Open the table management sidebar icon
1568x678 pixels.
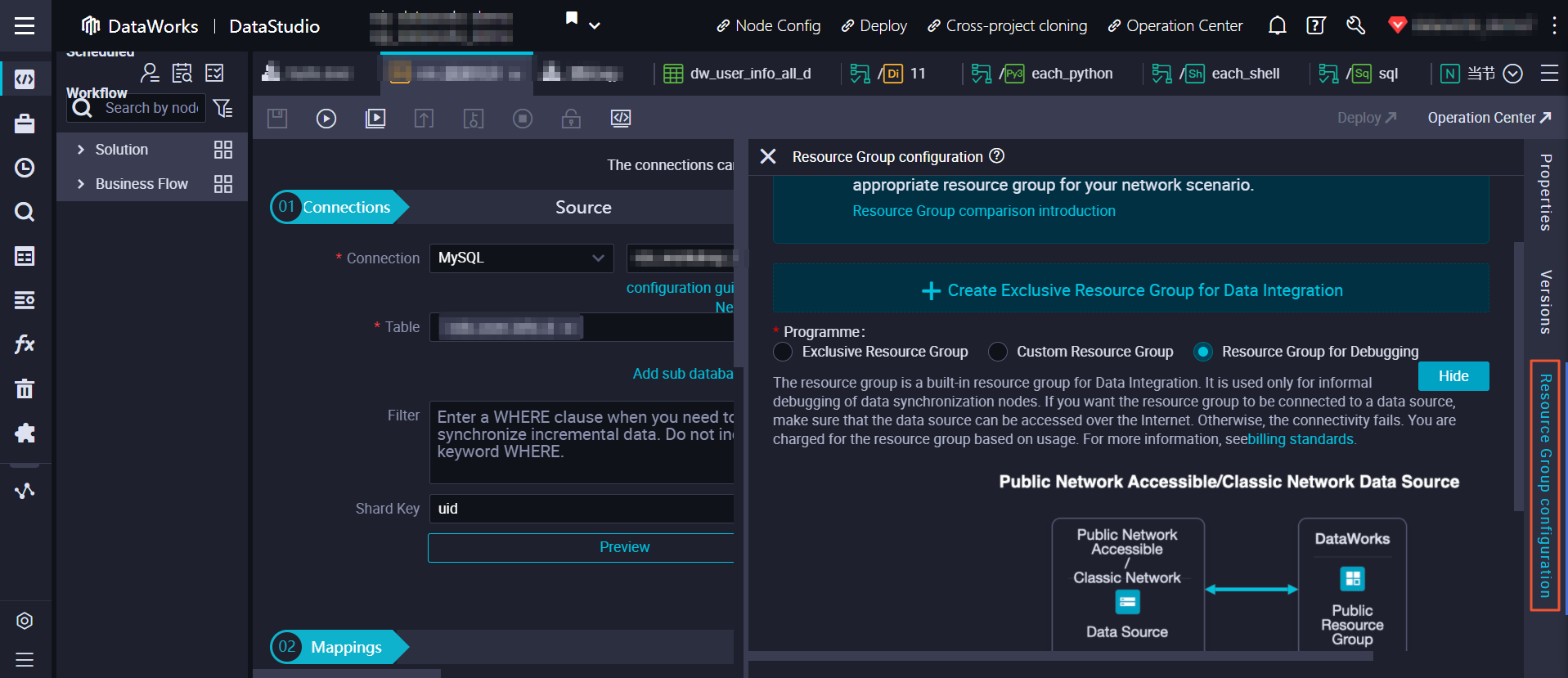(25, 257)
